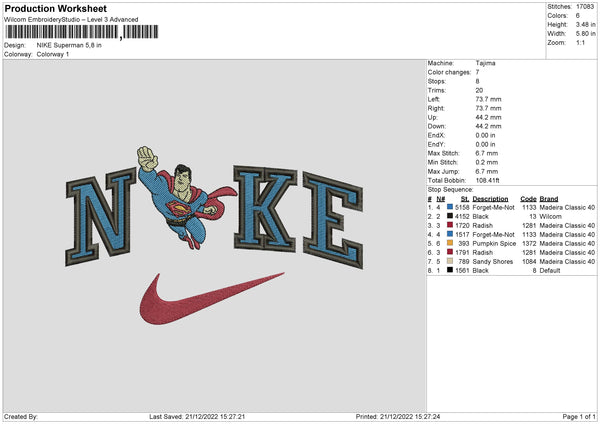Click code 1372 in the stop sequence
Screen dimensions: 600x424
pos(529,244)
